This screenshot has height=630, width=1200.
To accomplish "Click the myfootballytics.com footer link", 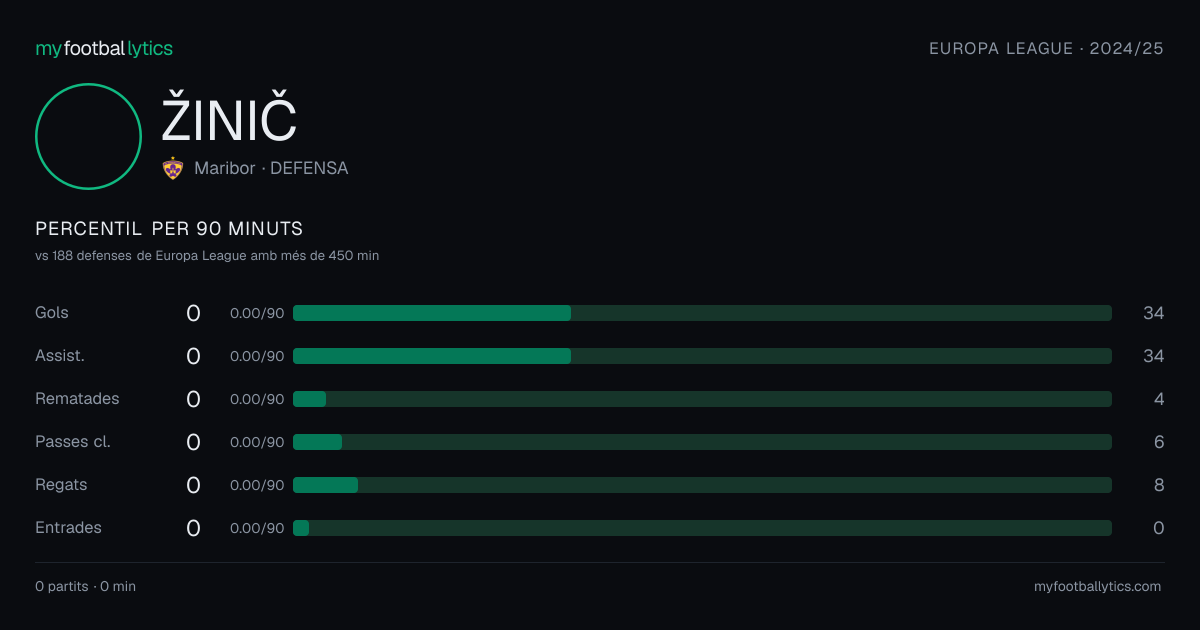I will (x=1097, y=587).
